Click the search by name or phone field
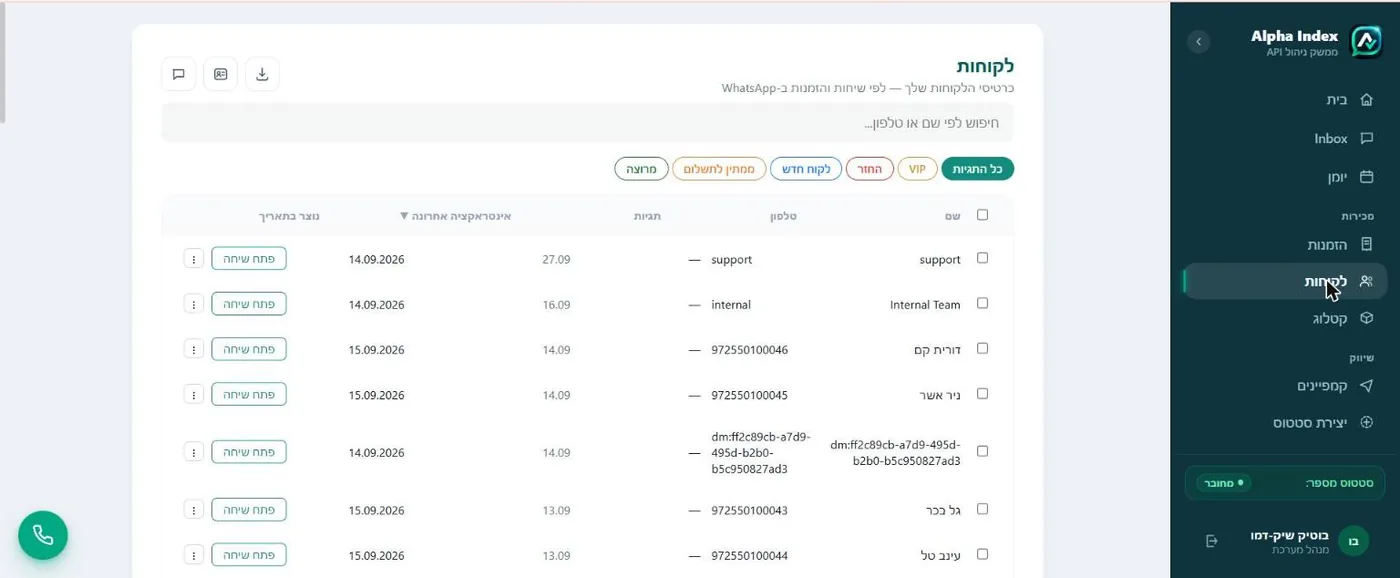This screenshot has width=1400, height=578. click(x=588, y=123)
